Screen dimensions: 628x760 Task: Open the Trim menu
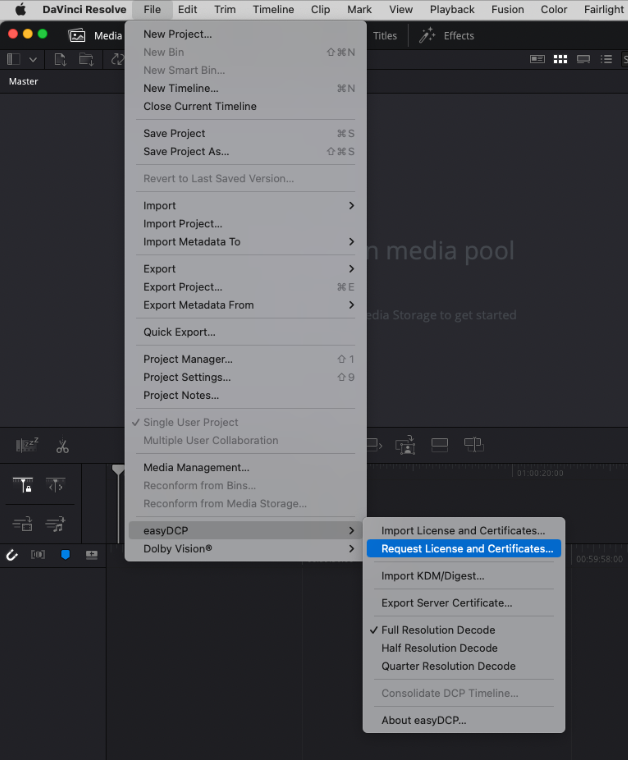point(225,9)
